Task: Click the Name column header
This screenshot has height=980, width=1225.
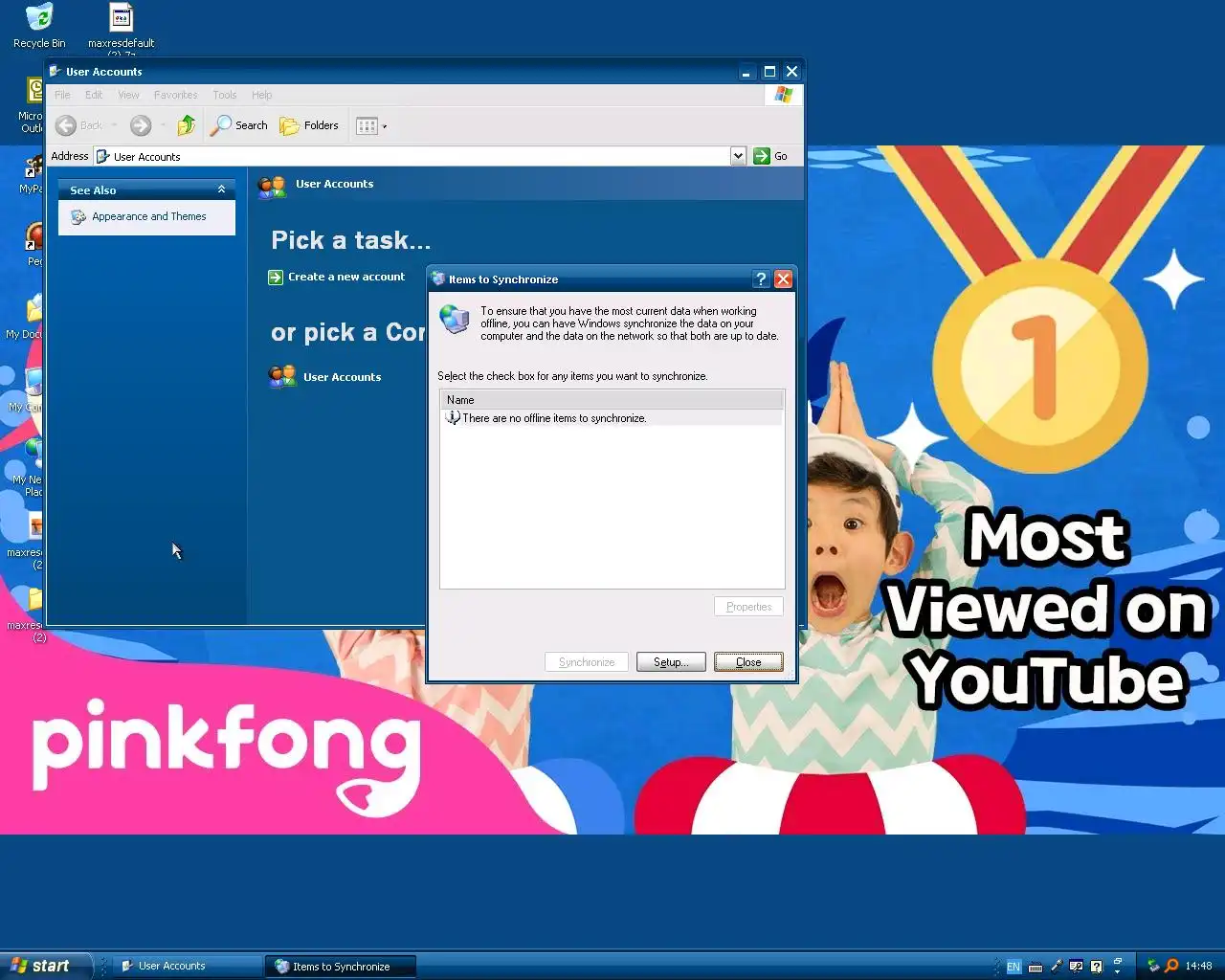Action: (612, 400)
